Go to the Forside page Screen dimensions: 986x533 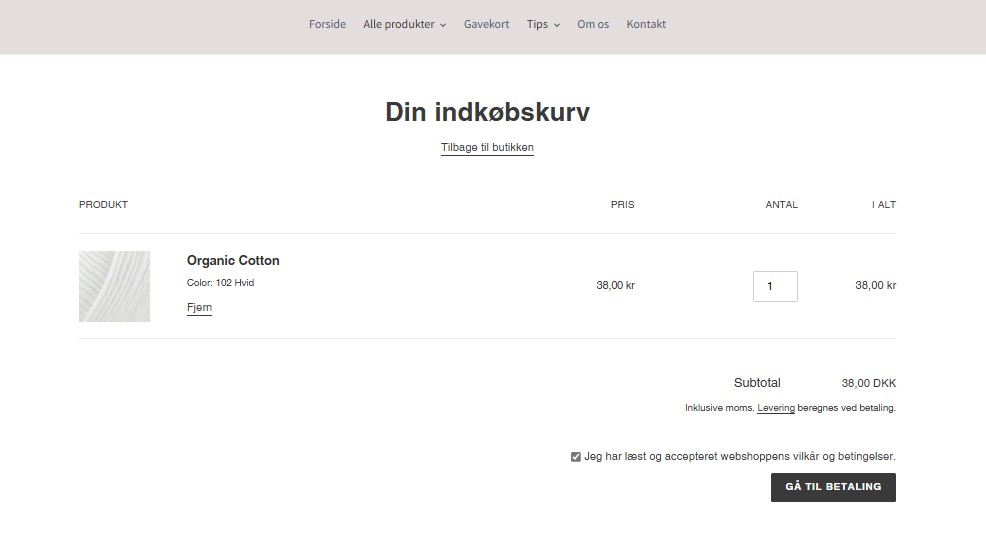coord(327,24)
